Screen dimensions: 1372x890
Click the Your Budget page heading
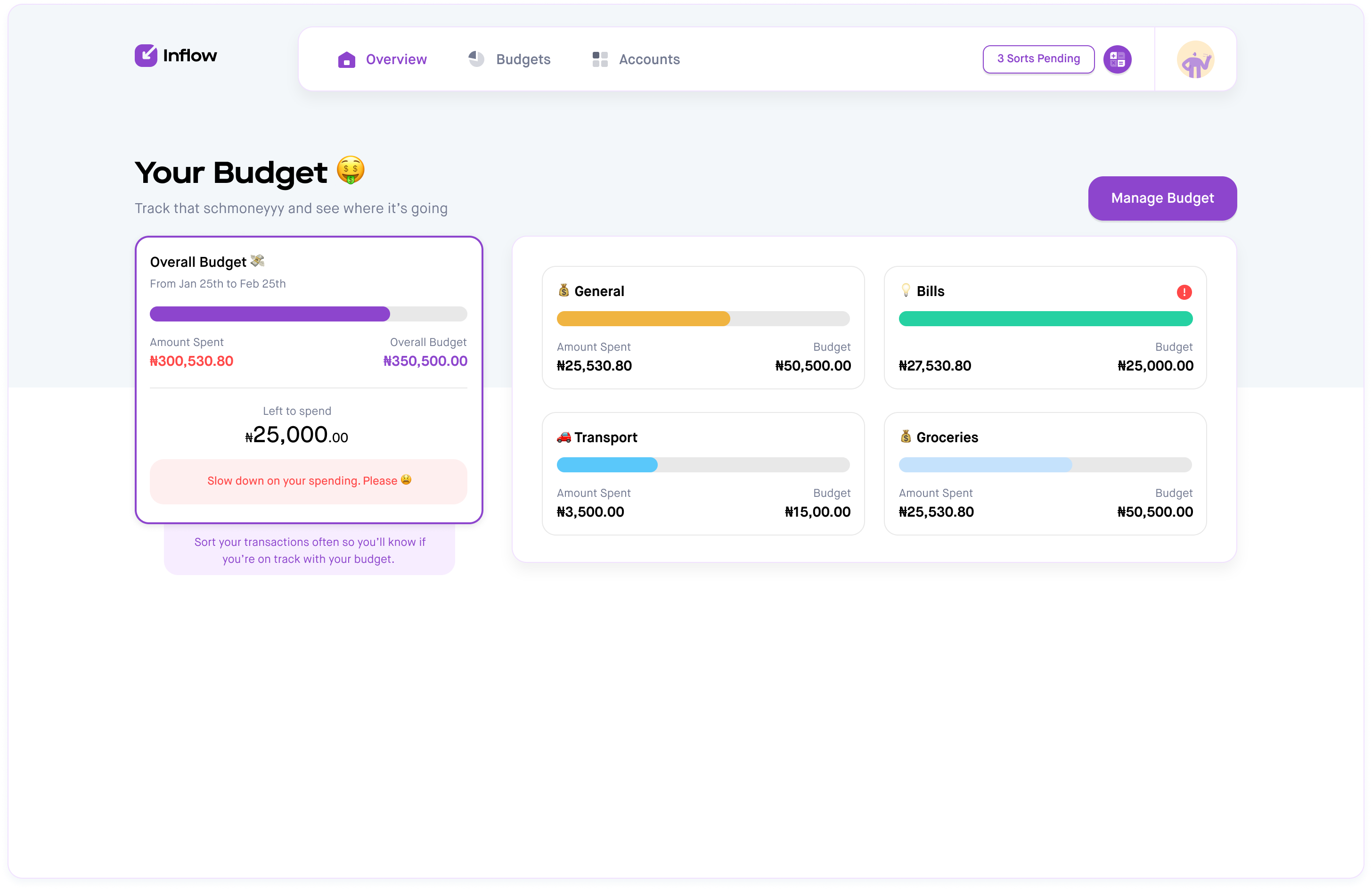coord(231,173)
